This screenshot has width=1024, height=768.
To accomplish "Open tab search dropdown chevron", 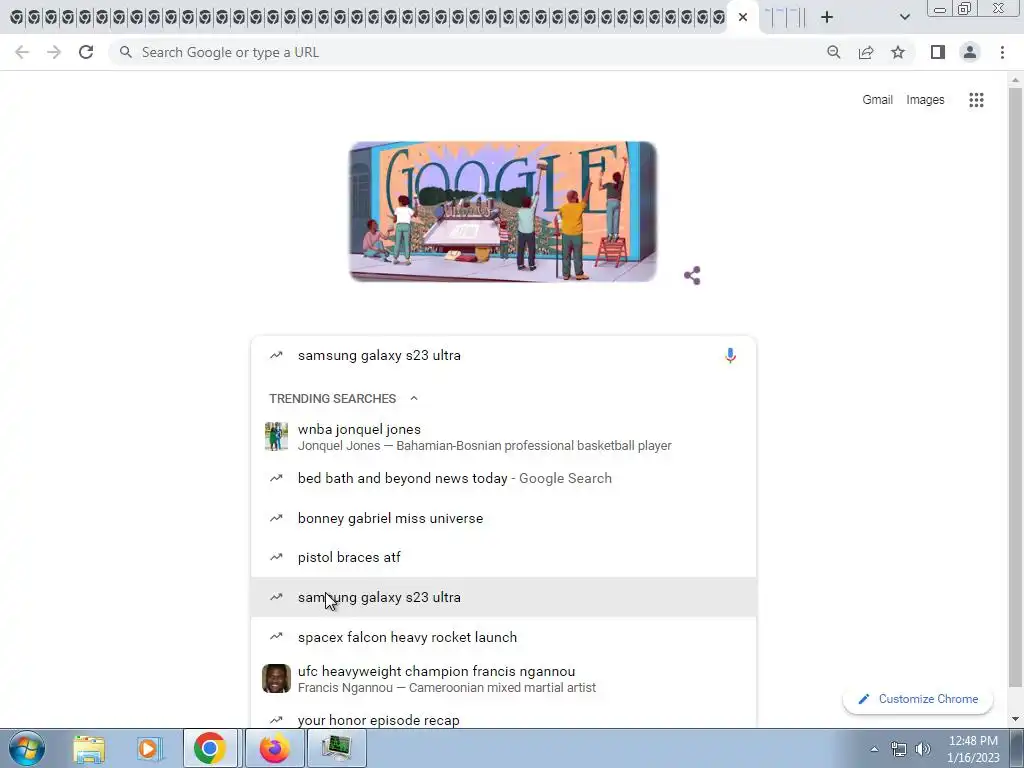I will click(904, 17).
